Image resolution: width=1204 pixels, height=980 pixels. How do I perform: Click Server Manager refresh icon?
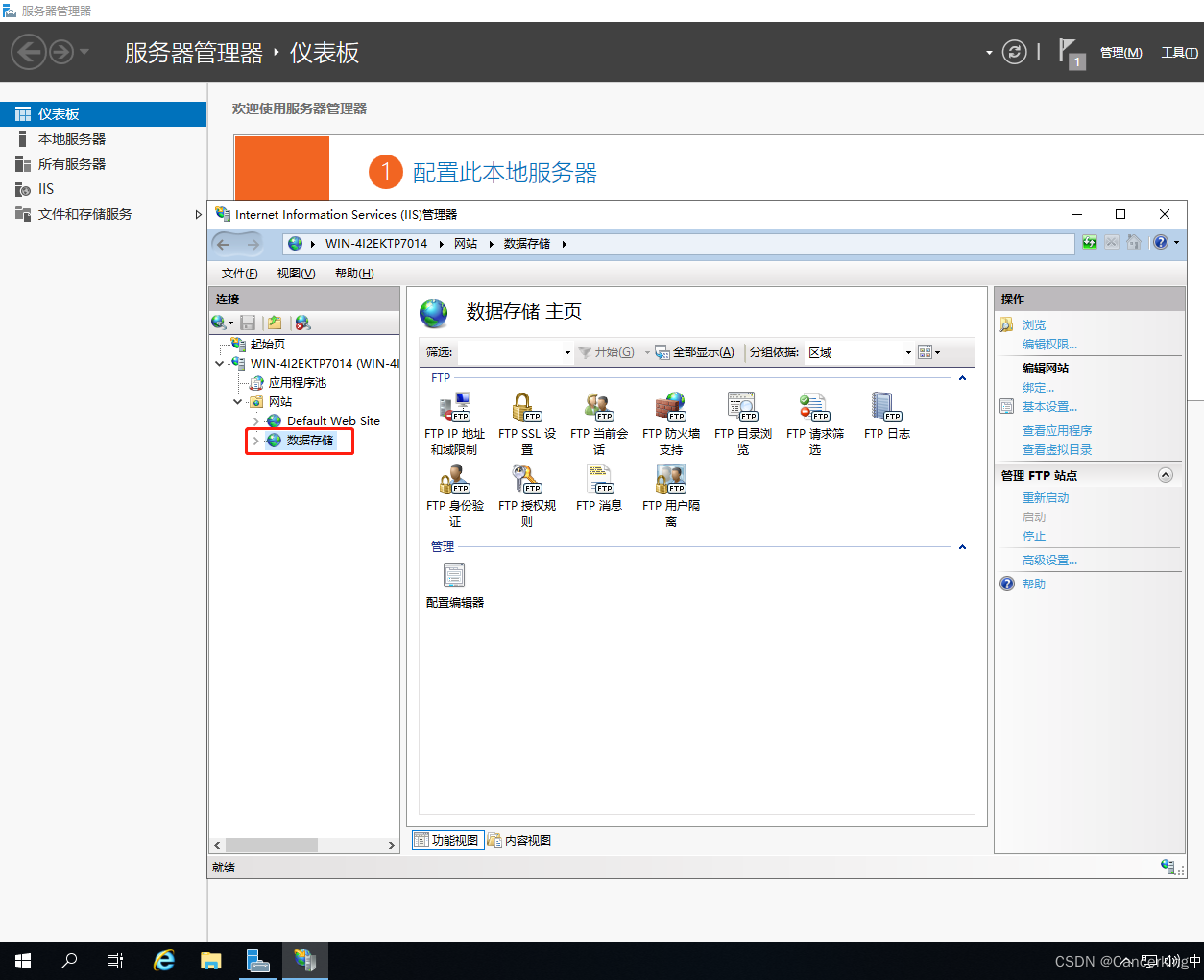[x=1014, y=52]
